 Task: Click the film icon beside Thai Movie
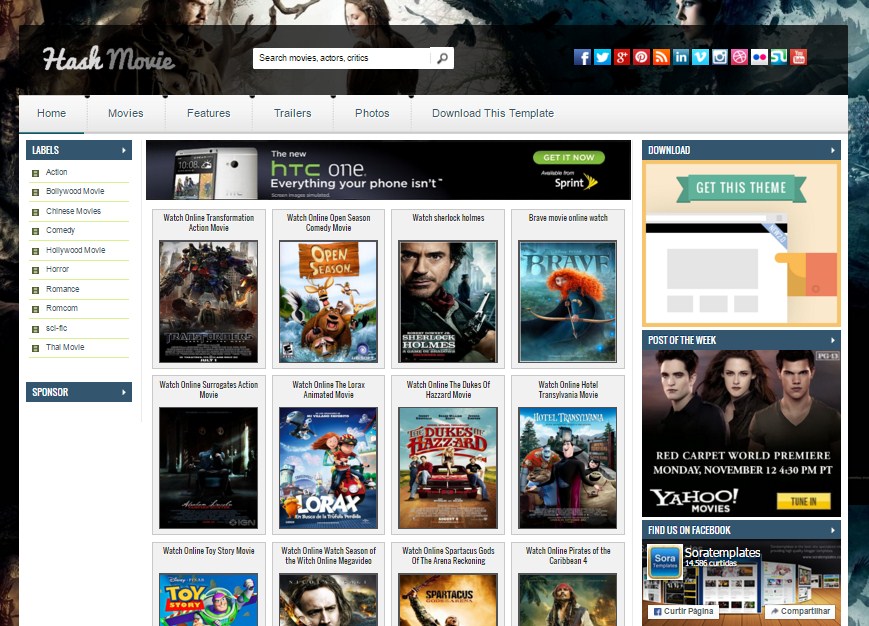[x=35, y=348]
